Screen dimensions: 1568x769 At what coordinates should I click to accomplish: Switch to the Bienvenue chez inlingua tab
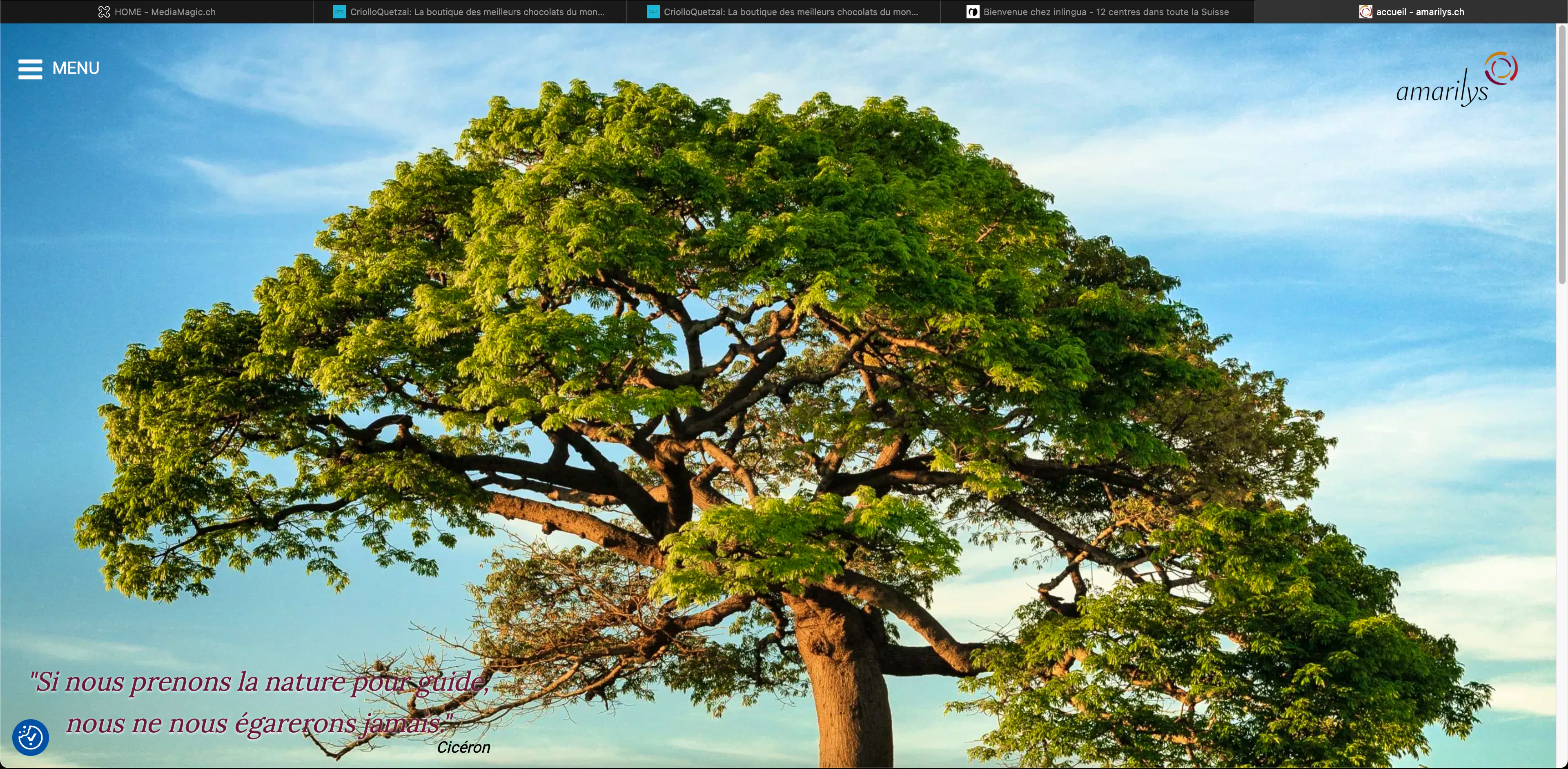1098,11
